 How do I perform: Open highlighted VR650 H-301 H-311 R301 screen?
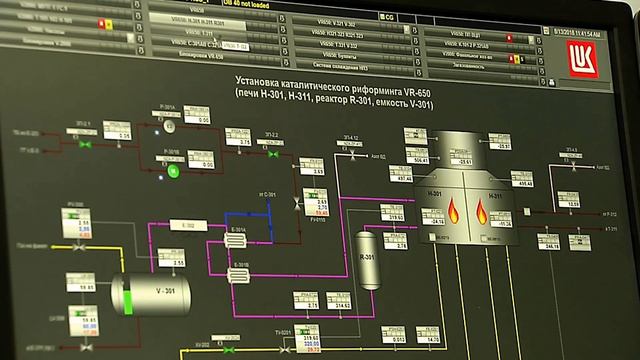click(x=197, y=21)
